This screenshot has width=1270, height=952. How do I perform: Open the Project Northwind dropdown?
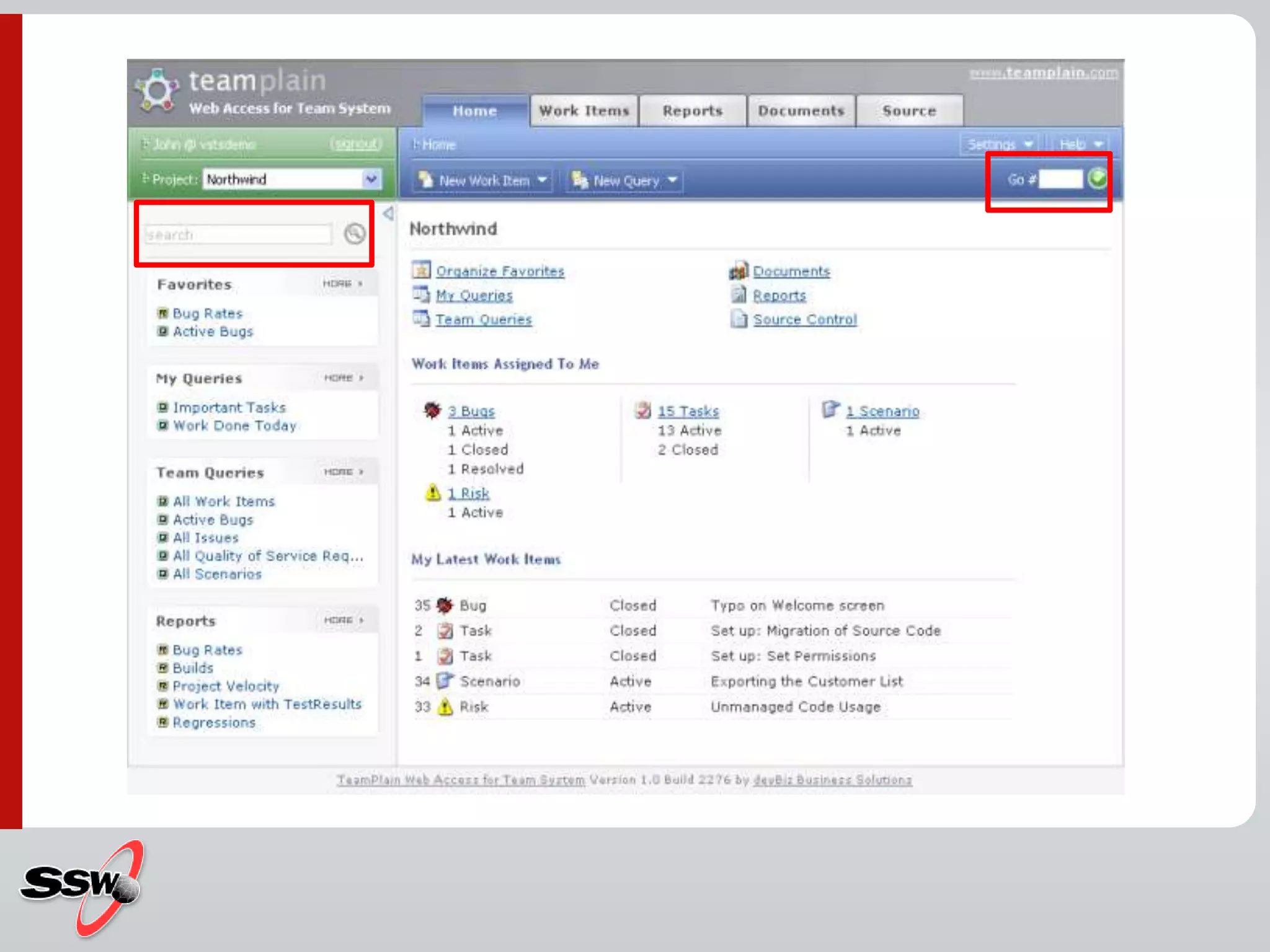(x=371, y=179)
